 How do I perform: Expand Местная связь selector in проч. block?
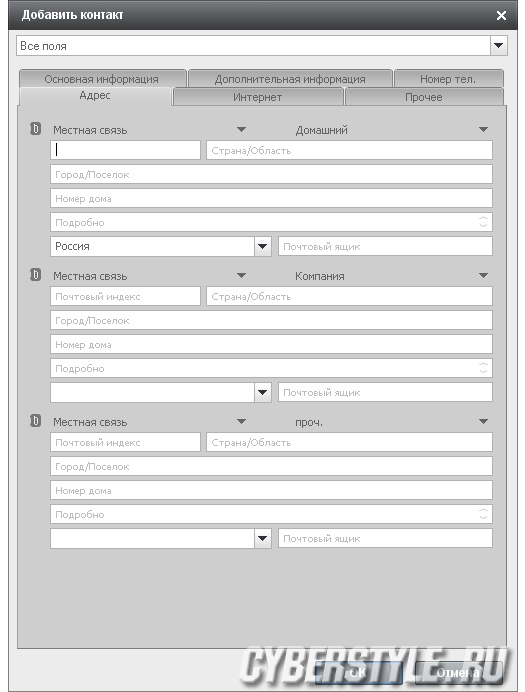pos(241,421)
